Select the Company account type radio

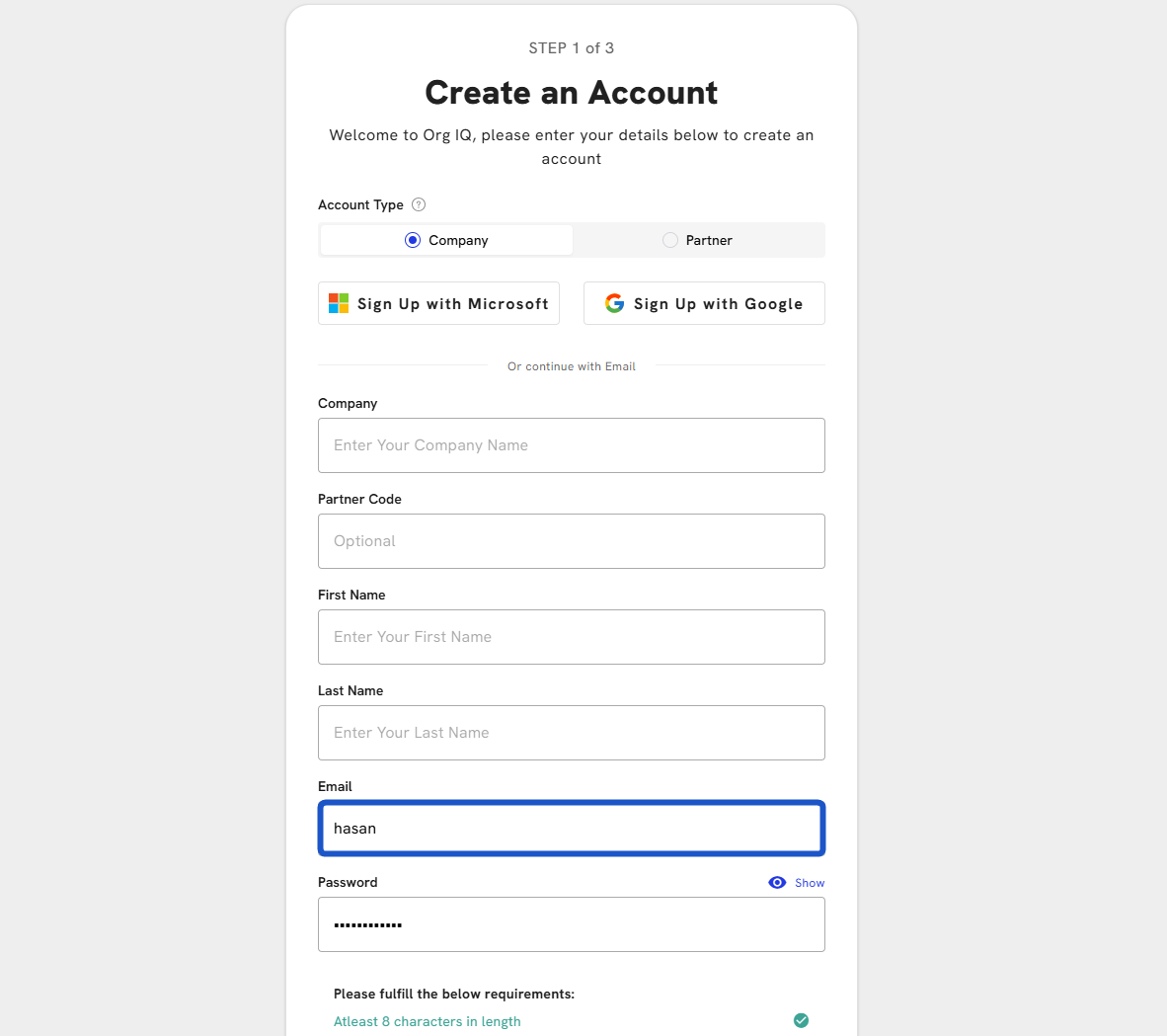tap(413, 240)
